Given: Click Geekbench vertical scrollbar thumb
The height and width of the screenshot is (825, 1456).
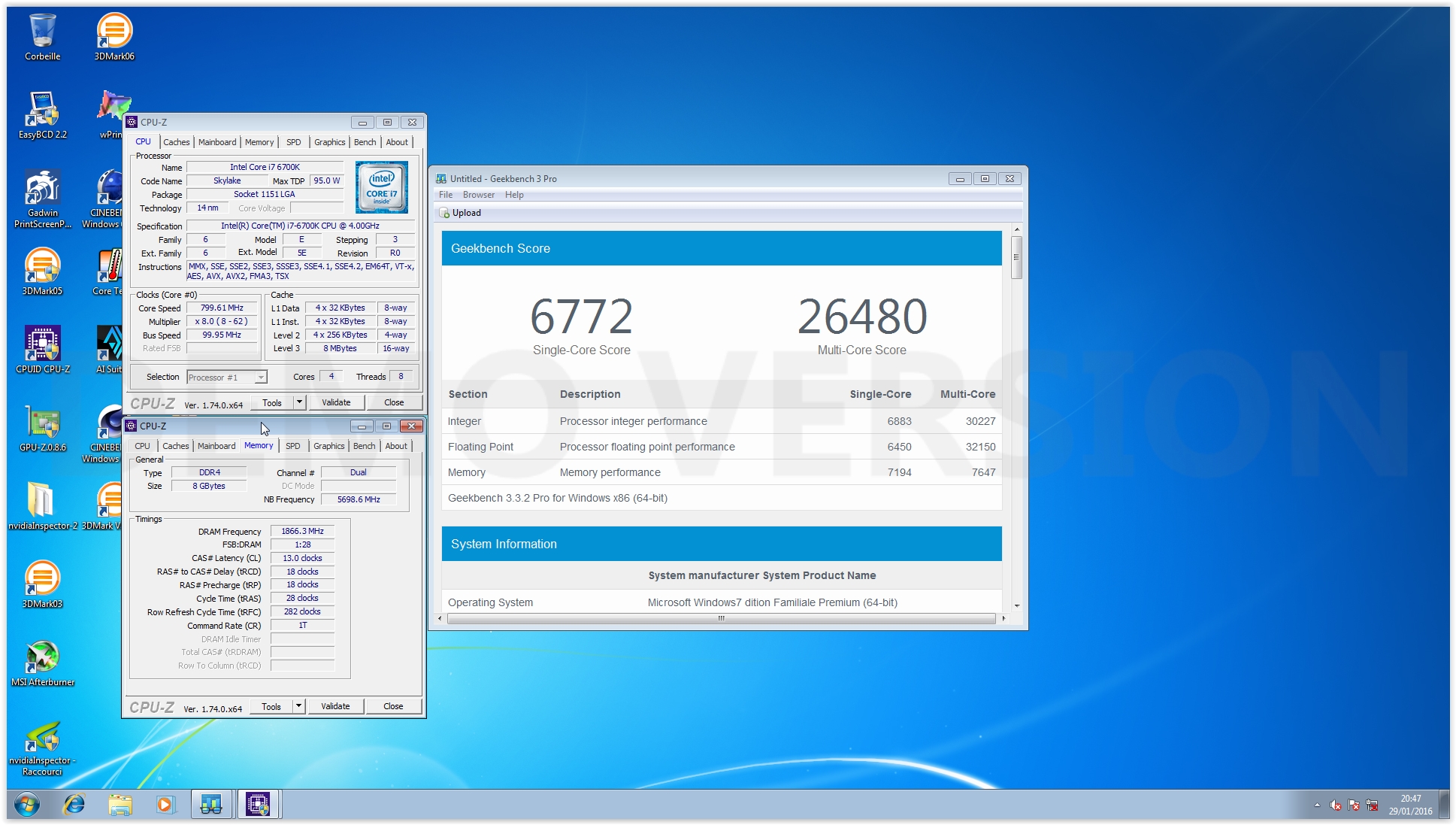Looking at the screenshot, I should (x=1016, y=257).
